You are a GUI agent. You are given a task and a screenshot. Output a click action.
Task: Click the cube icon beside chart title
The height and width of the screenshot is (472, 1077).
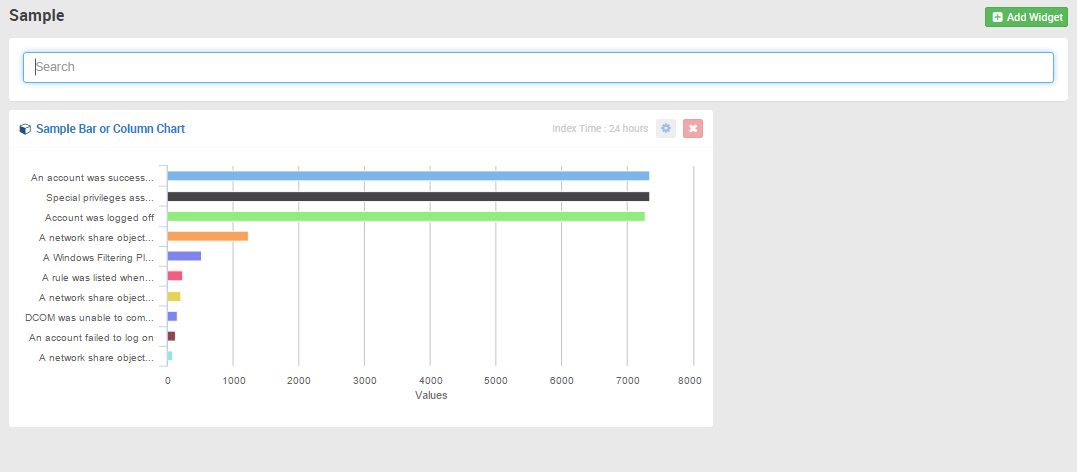(25, 129)
